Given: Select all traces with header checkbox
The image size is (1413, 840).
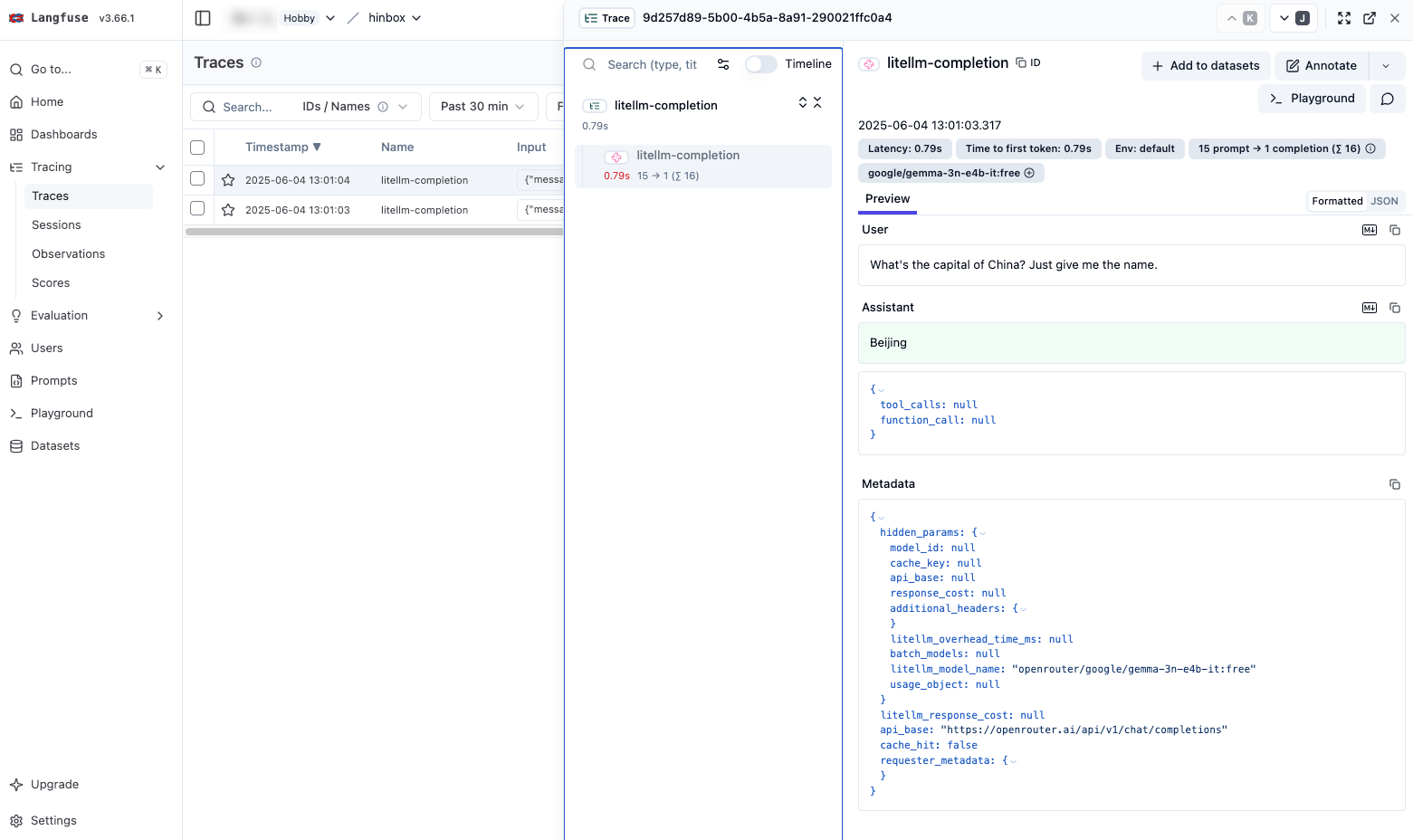Looking at the screenshot, I should click(197, 148).
